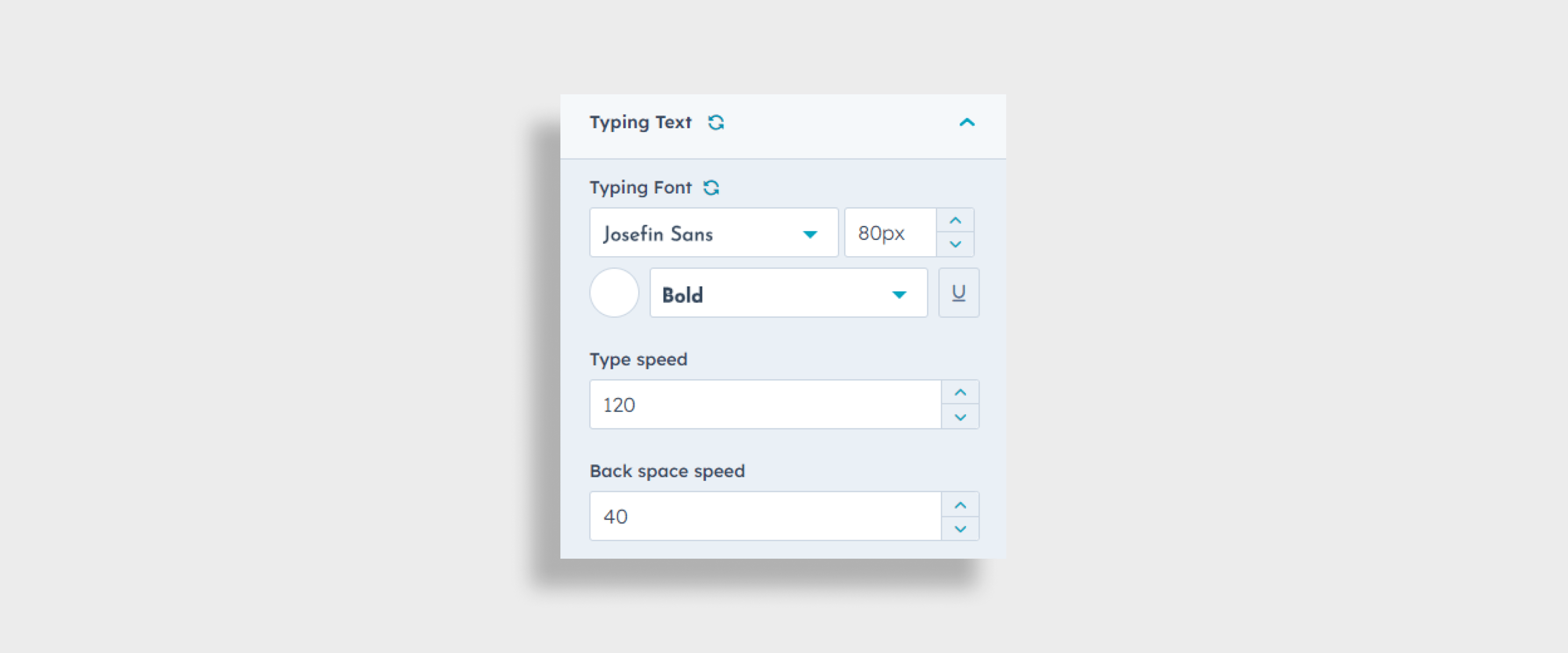1568x653 pixels.
Task: Open the Bold font weight dropdown
Action: [788, 294]
